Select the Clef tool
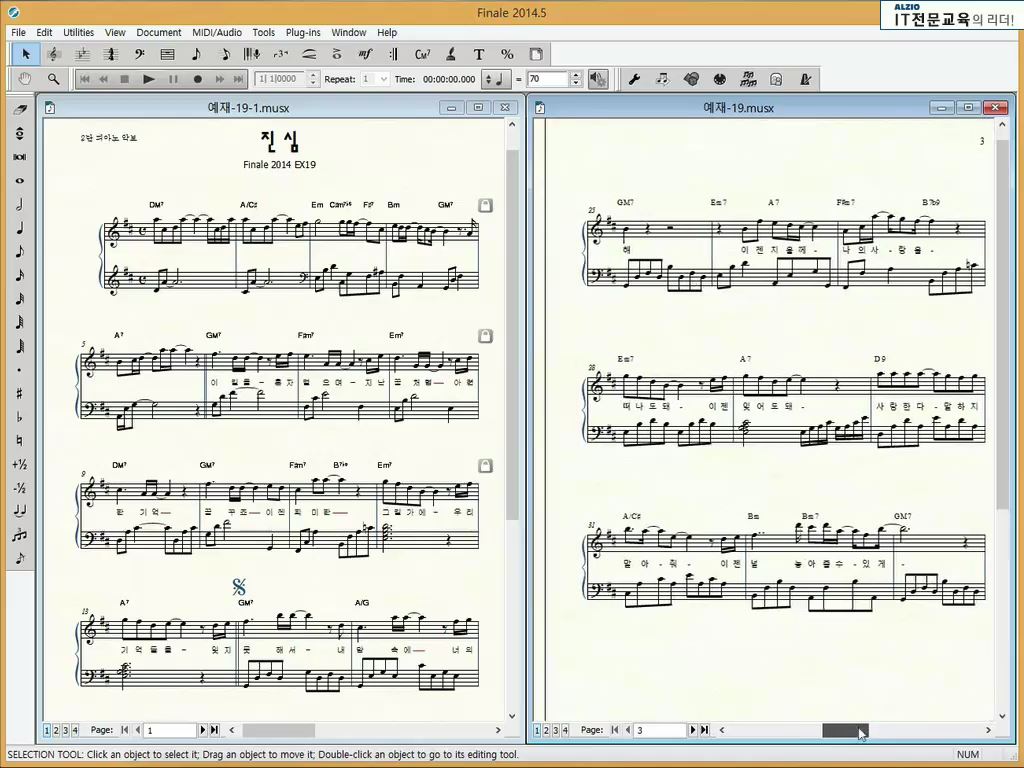This screenshot has height=768, width=1024. [139, 54]
